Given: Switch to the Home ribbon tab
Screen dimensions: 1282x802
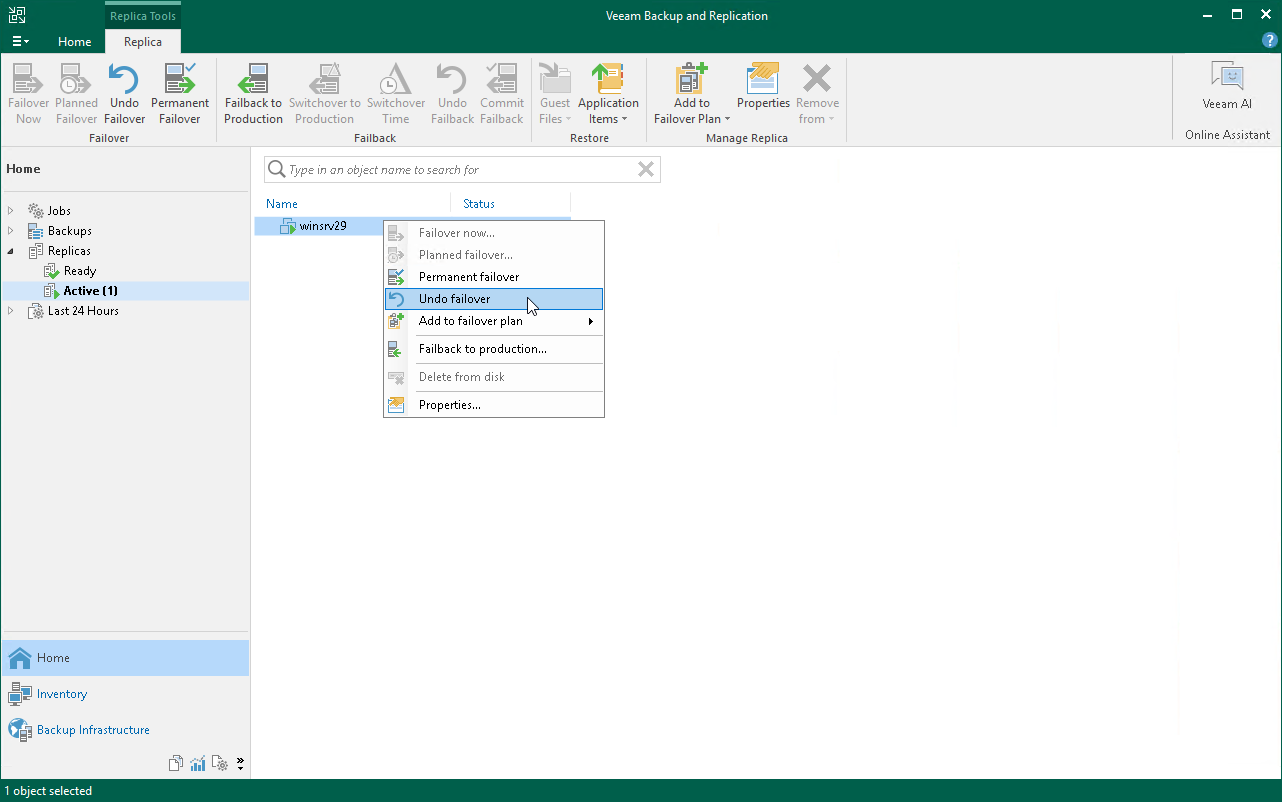Looking at the screenshot, I should (x=75, y=42).
